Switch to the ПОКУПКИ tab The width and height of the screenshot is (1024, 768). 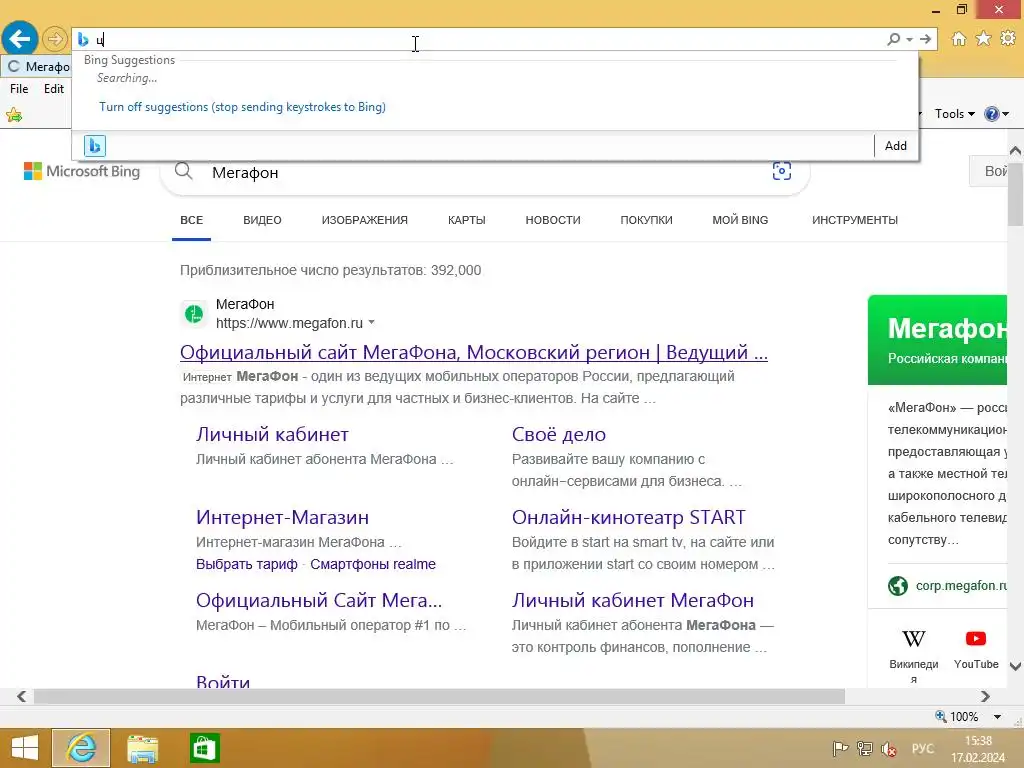(x=646, y=221)
